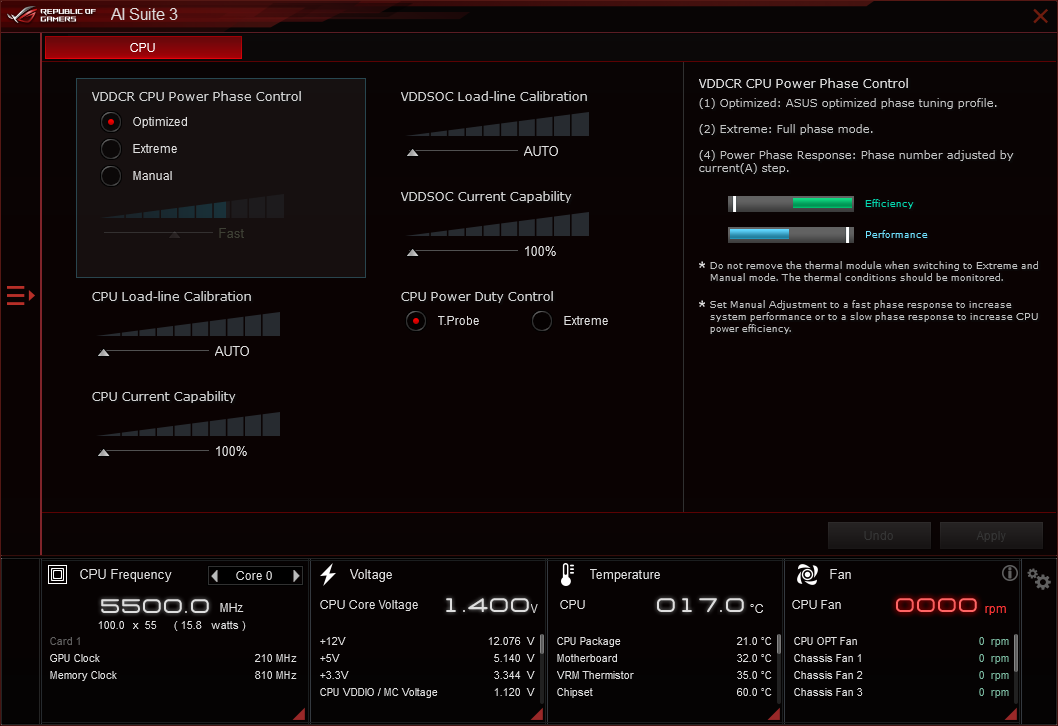Go back to the previous core selection
Image resolution: width=1058 pixels, height=726 pixels.
(x=216, y=575)
